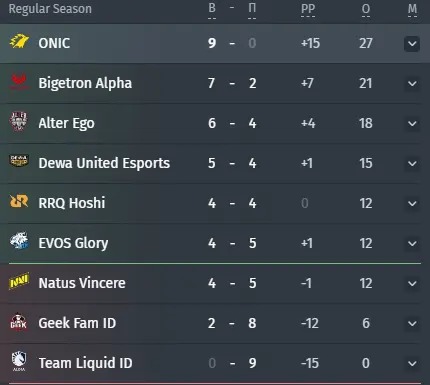
Task: Click the Dewa United Esports logo
Action: point(19,161)
